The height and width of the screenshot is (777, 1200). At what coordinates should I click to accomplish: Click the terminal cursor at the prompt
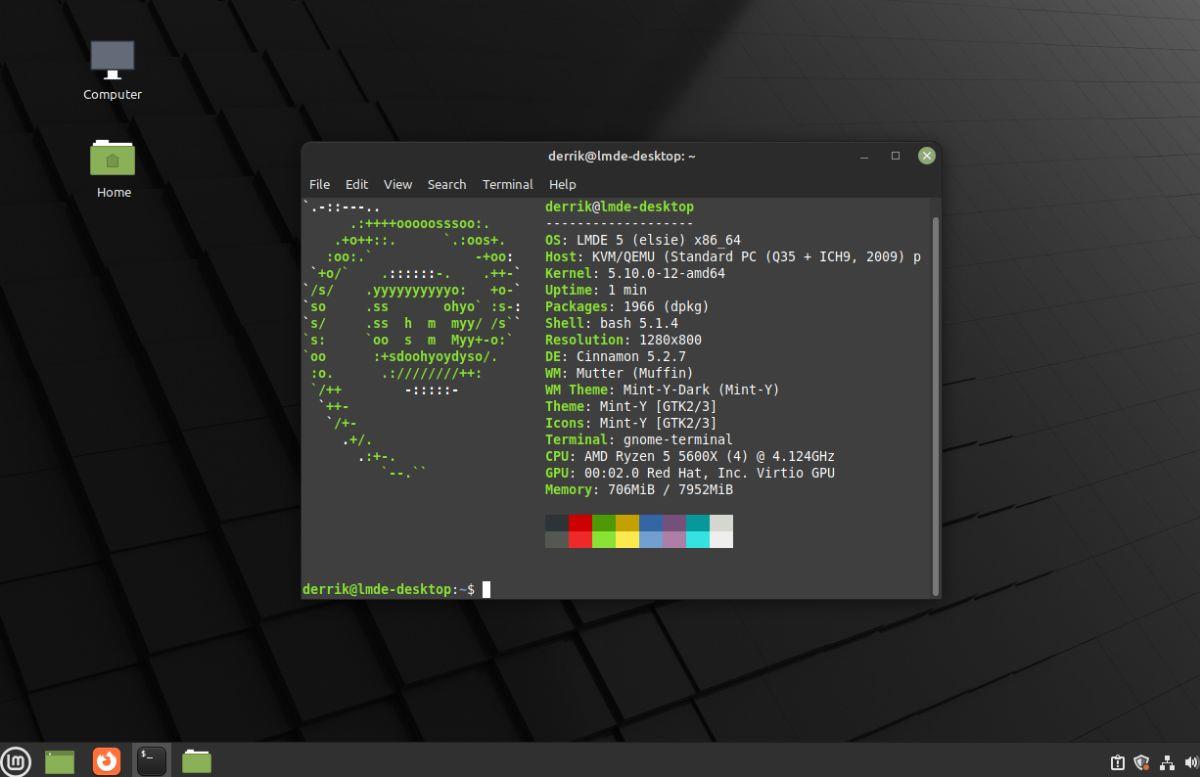[x=487, y=588]
